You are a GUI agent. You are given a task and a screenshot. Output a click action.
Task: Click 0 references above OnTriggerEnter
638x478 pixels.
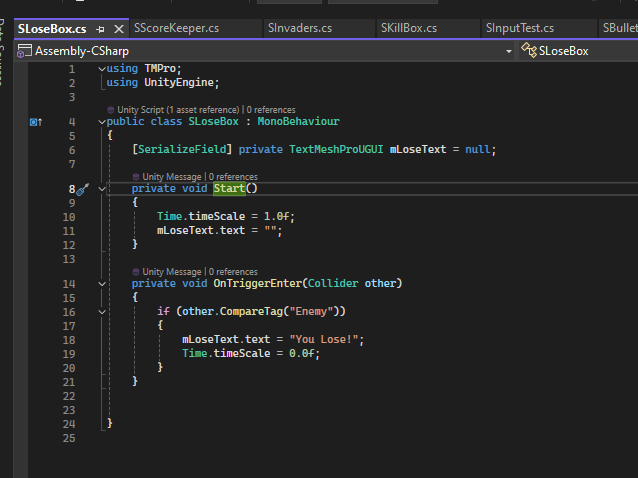pos(233,272)
